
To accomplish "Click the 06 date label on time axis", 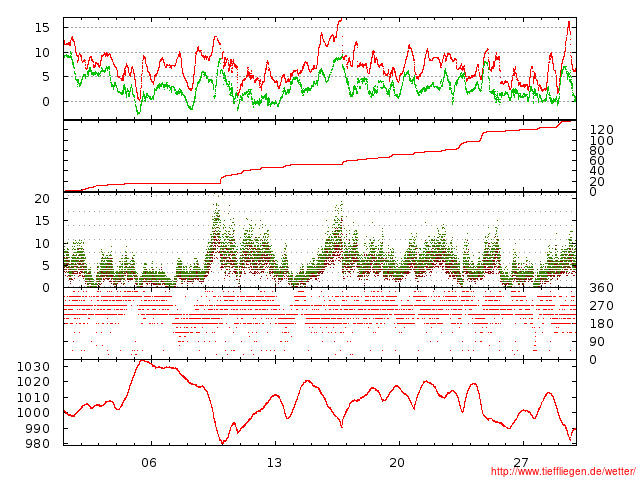I will click(x=149, y=463).
